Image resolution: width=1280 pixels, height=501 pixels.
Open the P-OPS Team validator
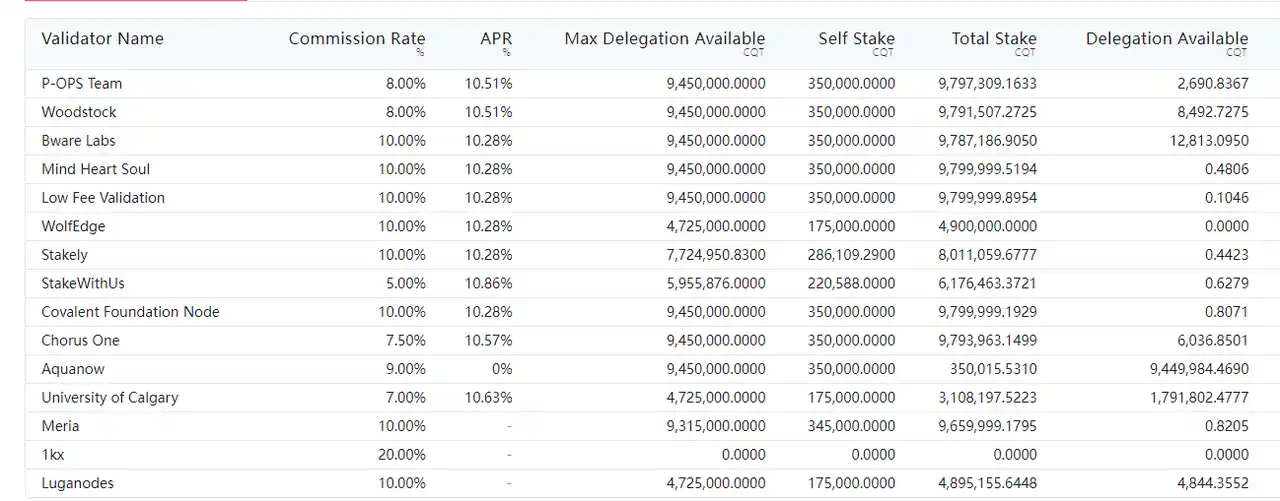pos(82,84)
